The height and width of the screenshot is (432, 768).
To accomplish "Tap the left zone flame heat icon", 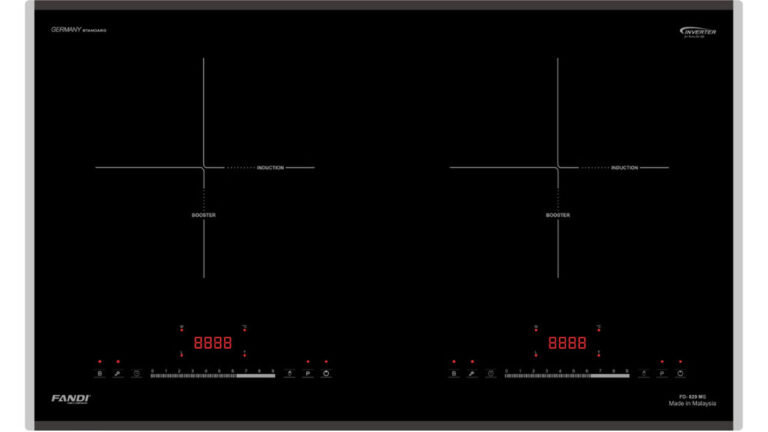I will coord(290,373).
